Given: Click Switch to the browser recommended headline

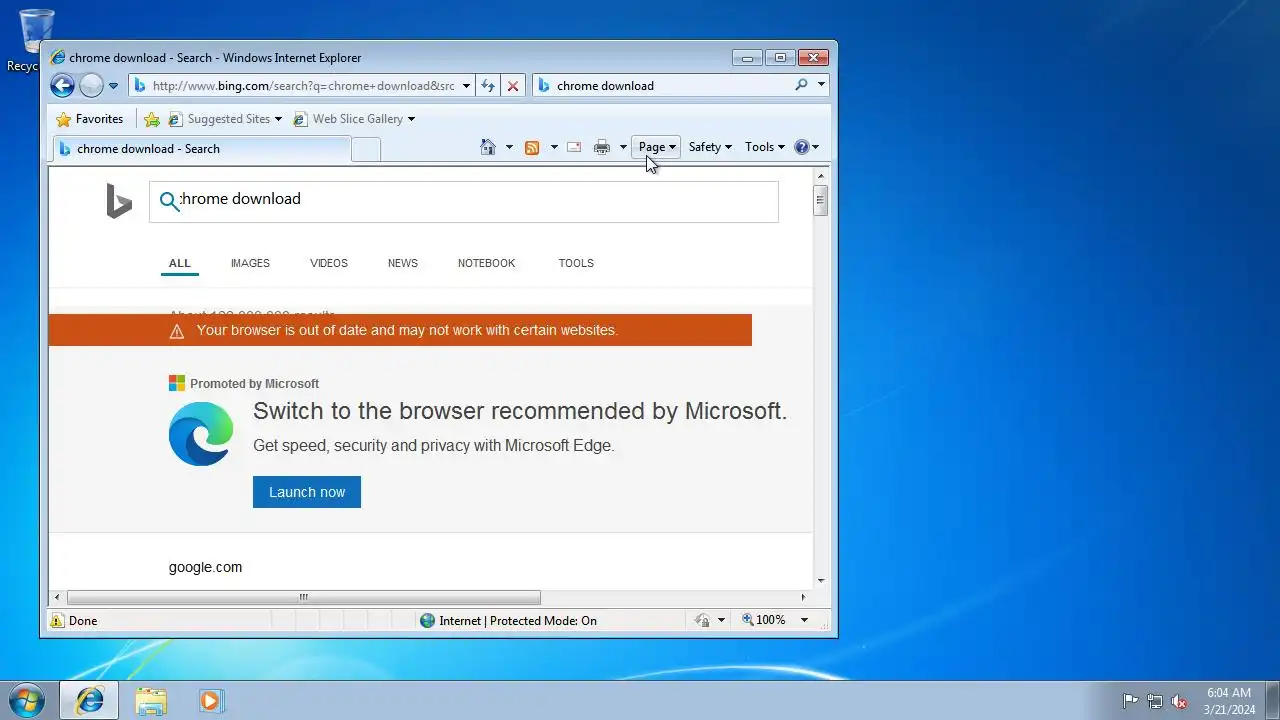Looking at the screenshot, I should [520, 411].
